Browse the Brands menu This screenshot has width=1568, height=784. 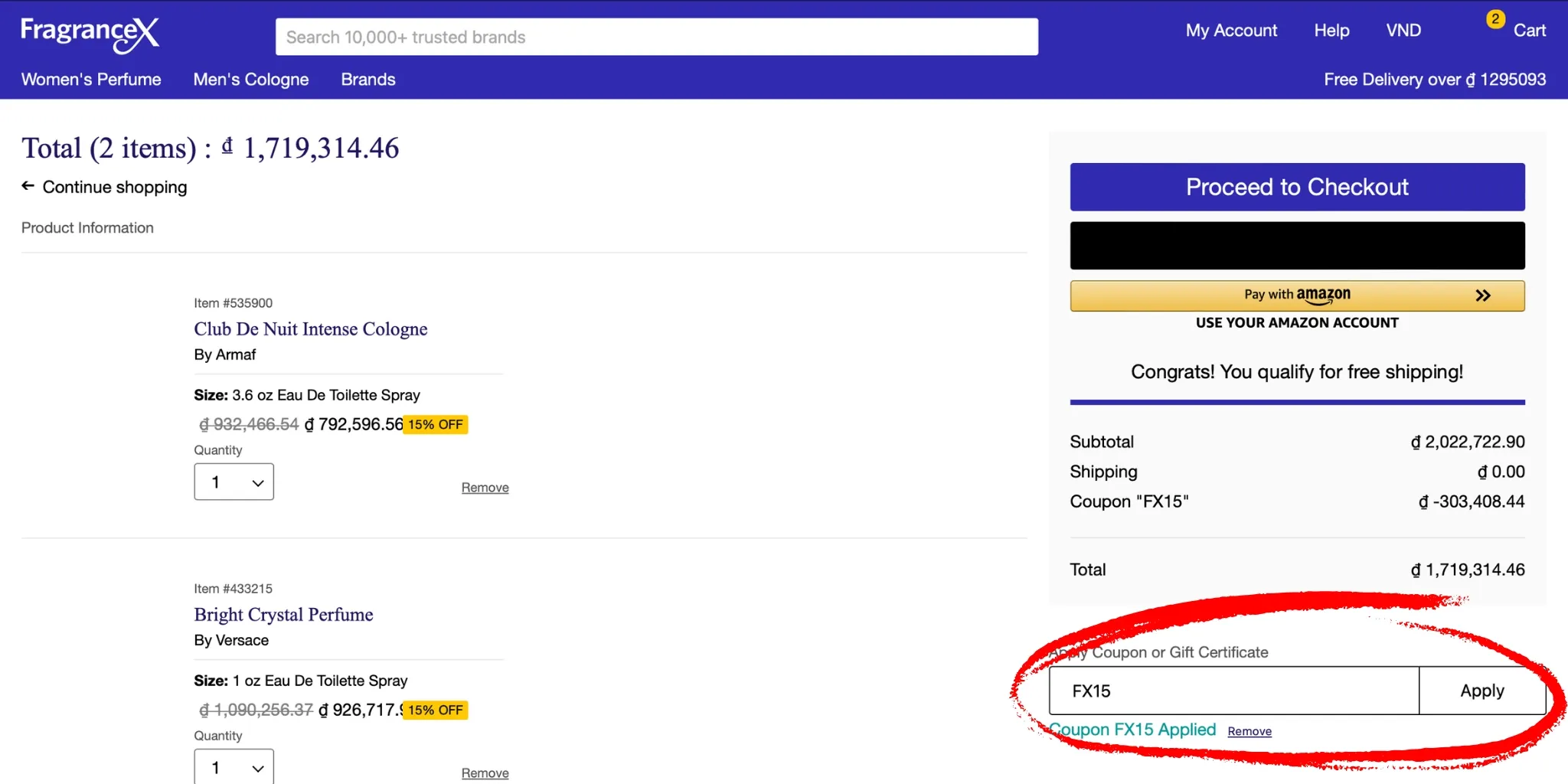pyautogui.click(x=367, y=80)
